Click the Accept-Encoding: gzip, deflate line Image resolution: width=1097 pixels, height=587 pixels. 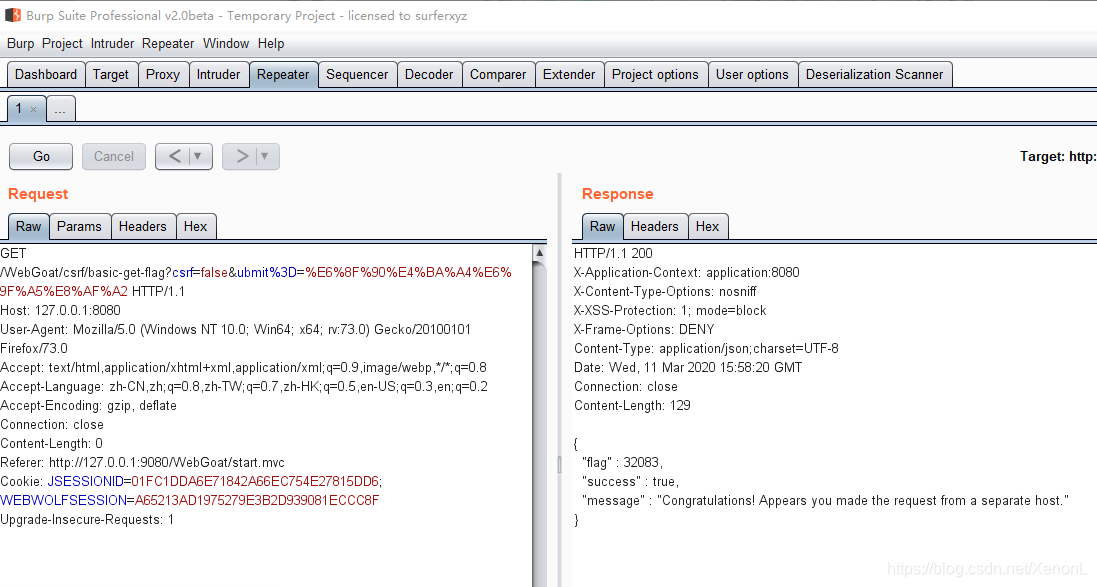point(88,405)
